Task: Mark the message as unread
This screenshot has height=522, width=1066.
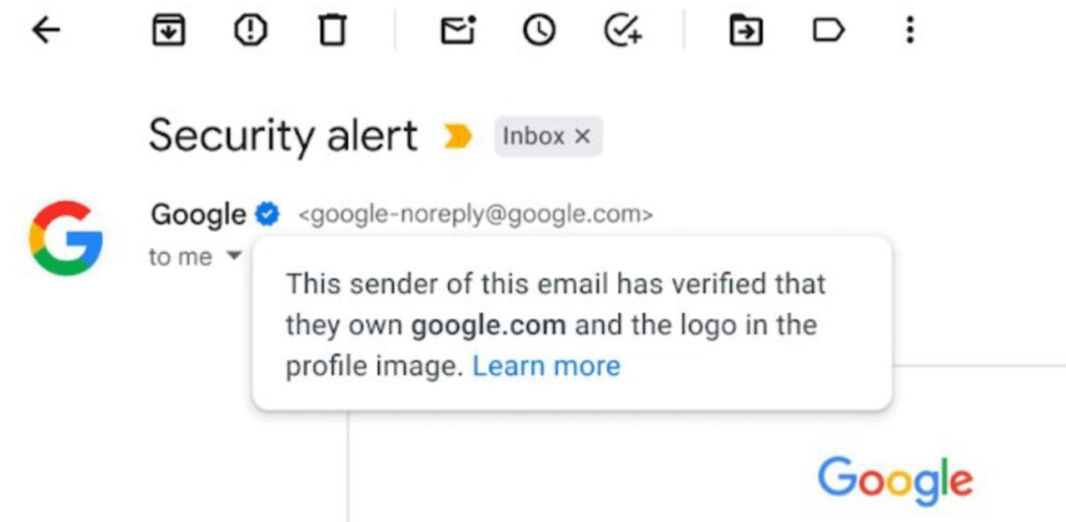Action: click(x=458, y=31)
